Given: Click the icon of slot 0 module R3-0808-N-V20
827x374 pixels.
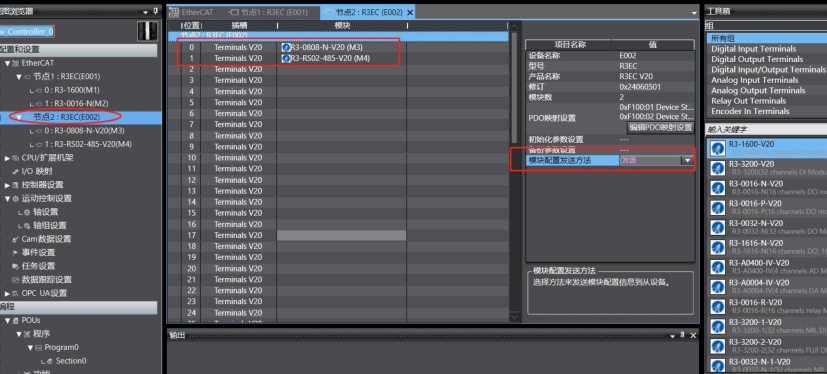Looking at the screenshot, I should pos(286,47).
